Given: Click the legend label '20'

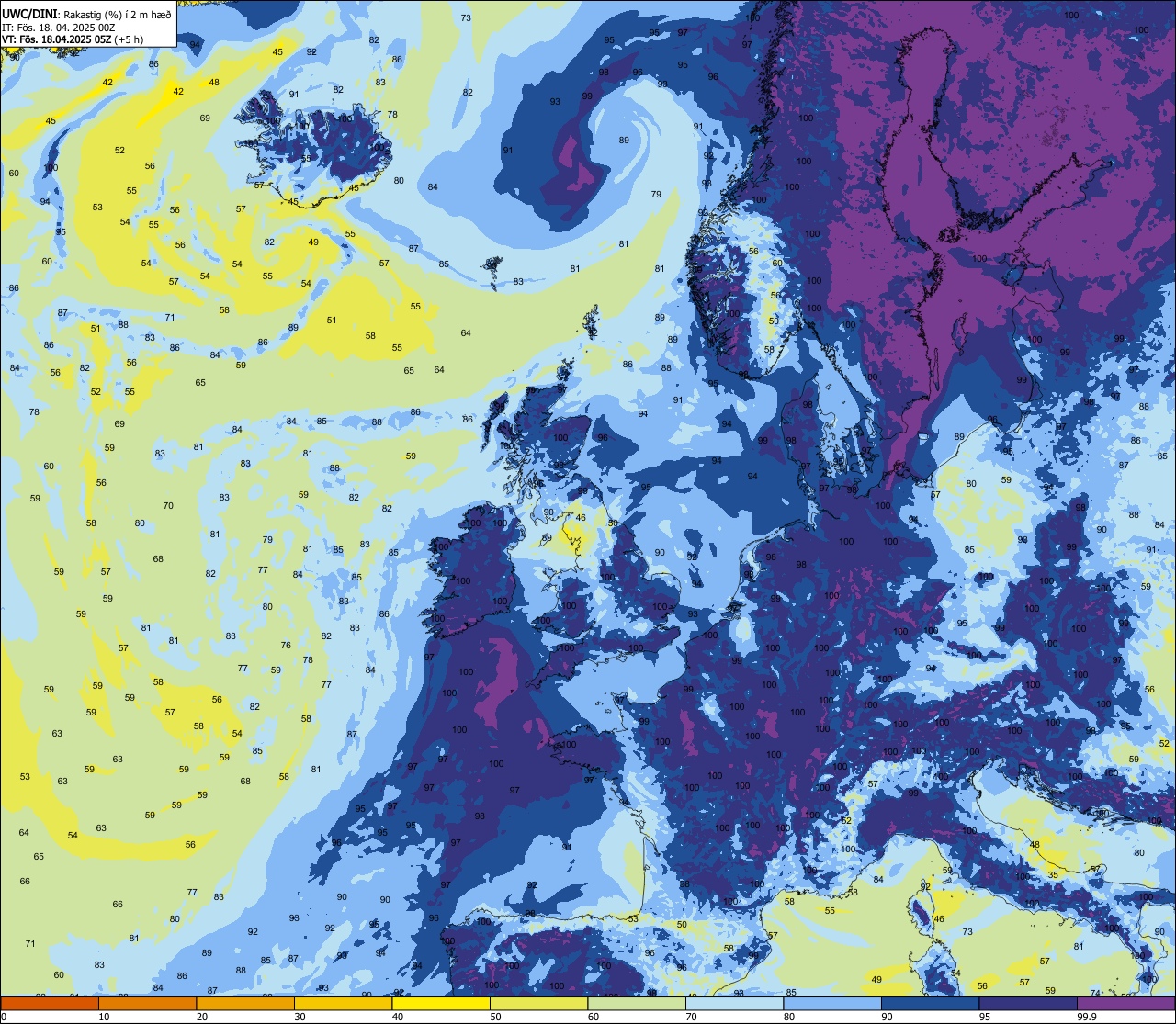Looking at the screenshot, I should click(202, 1017).
